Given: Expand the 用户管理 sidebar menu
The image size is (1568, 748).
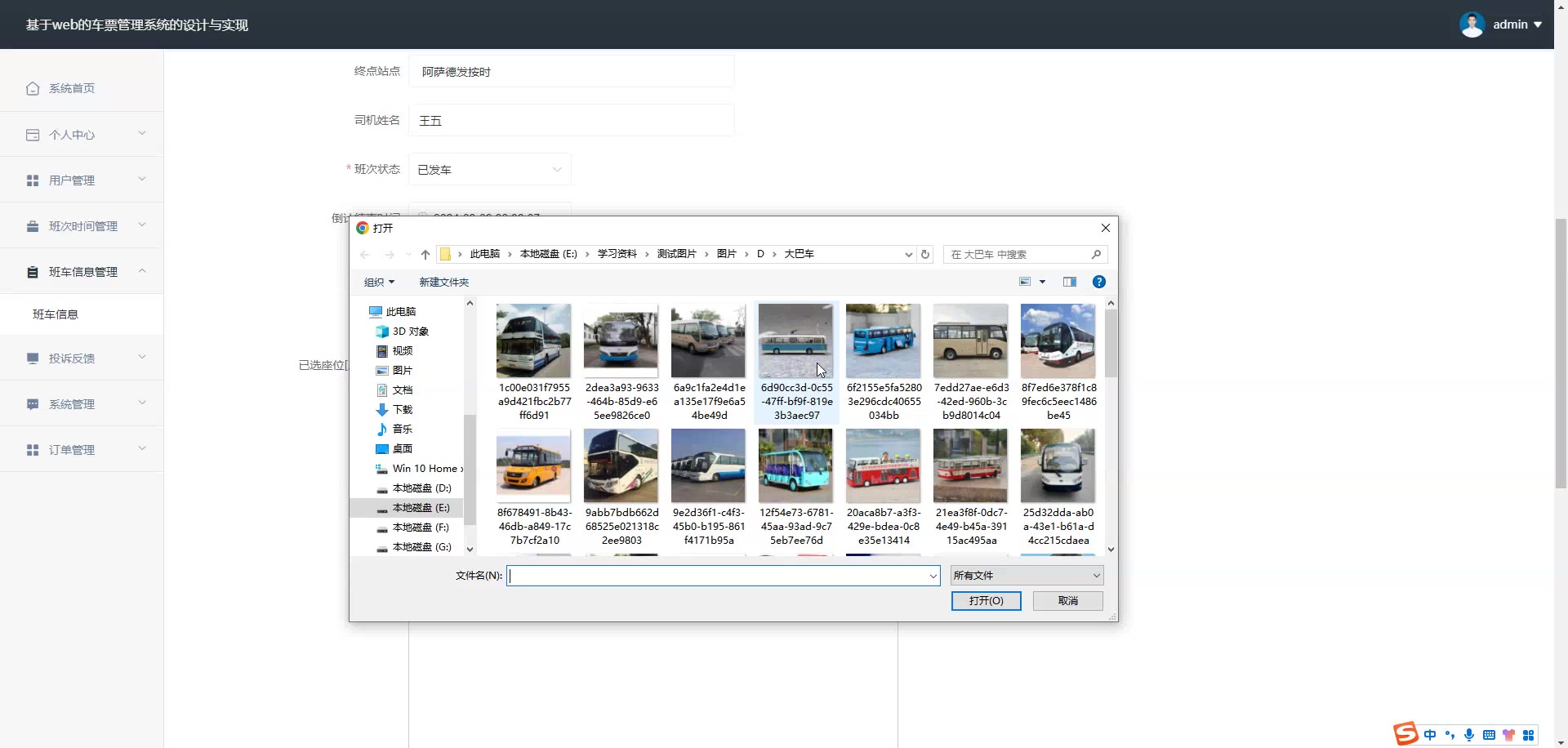Looking at the screenshot, I should coord(82,180).
